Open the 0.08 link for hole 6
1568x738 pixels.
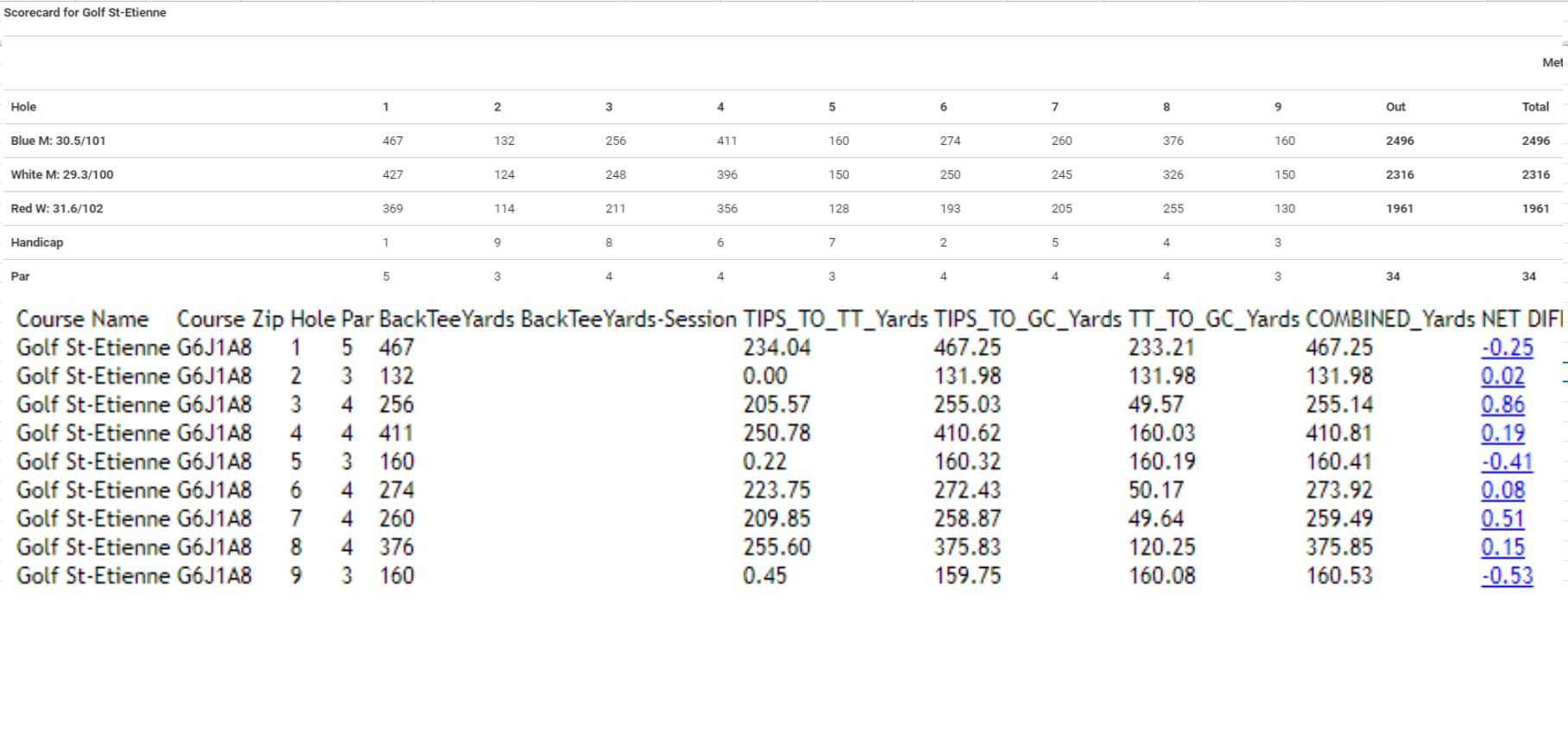point(1502,490)
